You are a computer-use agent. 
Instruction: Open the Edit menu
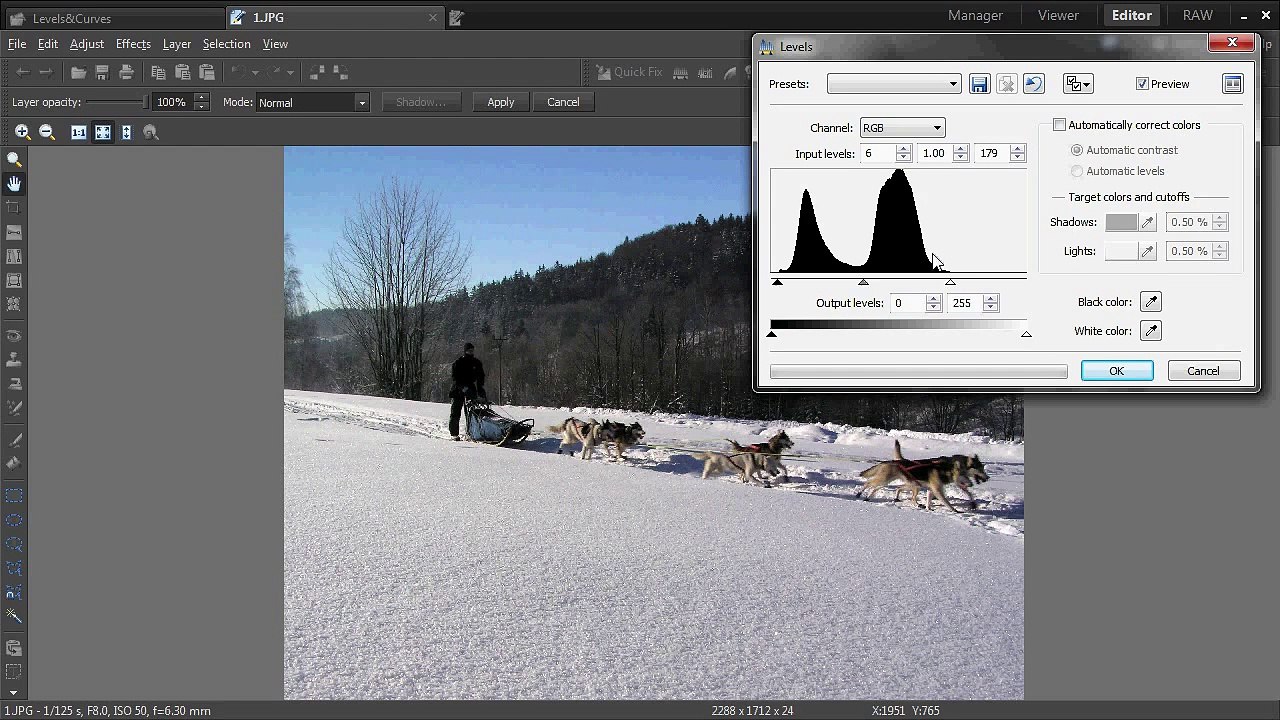[x=48, y=44]
